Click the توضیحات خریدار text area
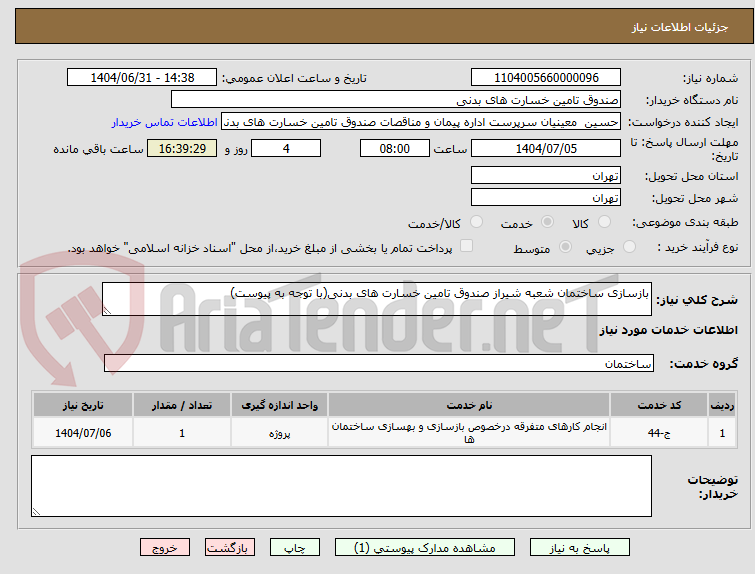Image resolution: width=755 pixels, height=574 pixels. coord(341,486)
